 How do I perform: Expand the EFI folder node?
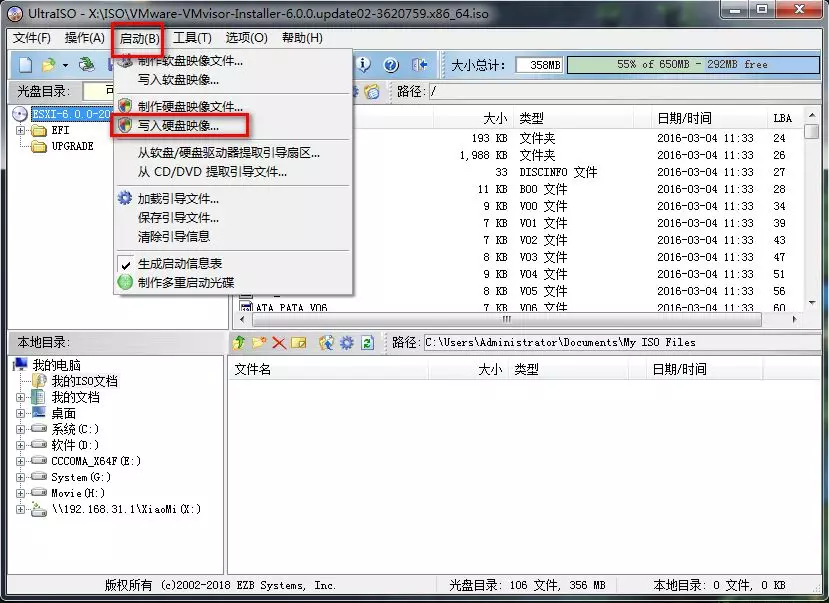[x=20, y=130]
